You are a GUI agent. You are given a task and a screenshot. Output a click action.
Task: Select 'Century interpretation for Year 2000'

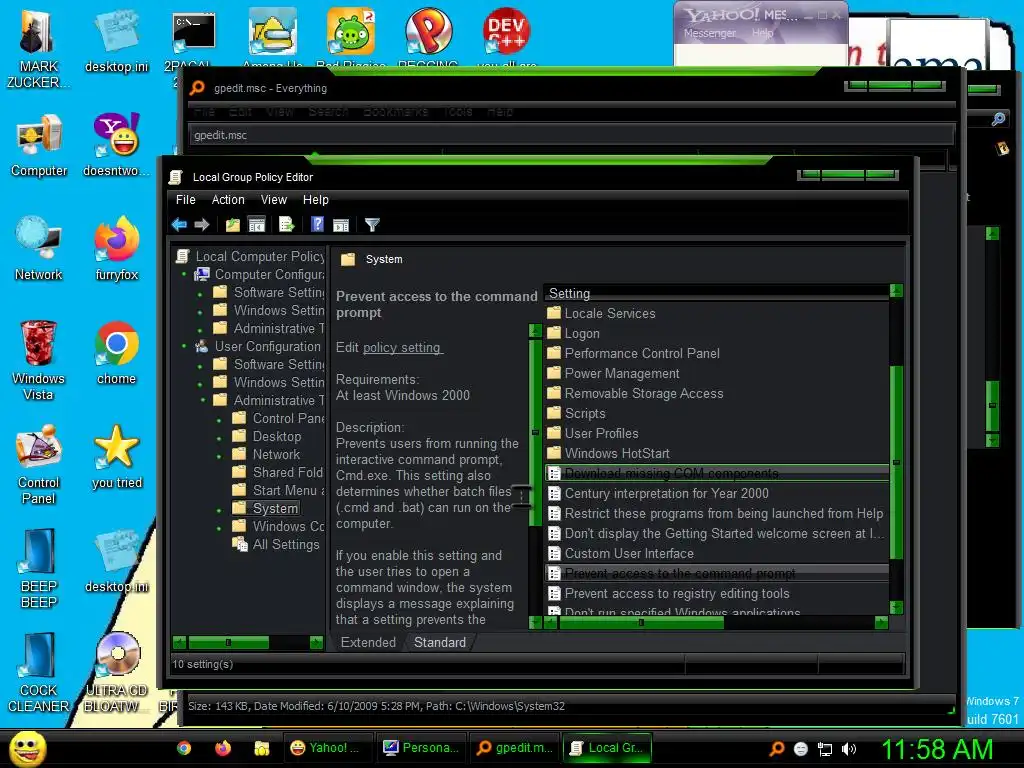click(666, 494)
